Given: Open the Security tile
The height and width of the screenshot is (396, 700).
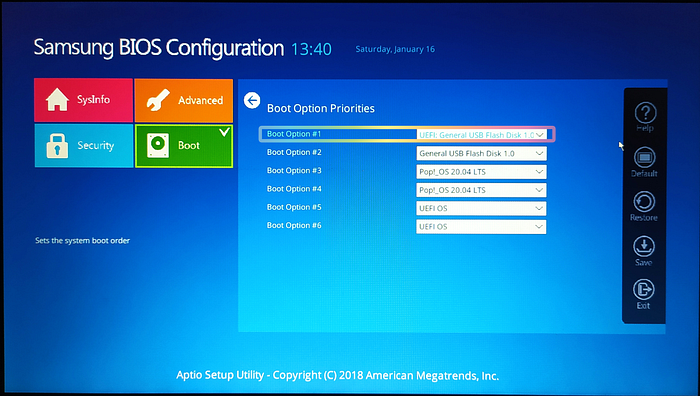Looking at the screenshot, I should 83,146.
